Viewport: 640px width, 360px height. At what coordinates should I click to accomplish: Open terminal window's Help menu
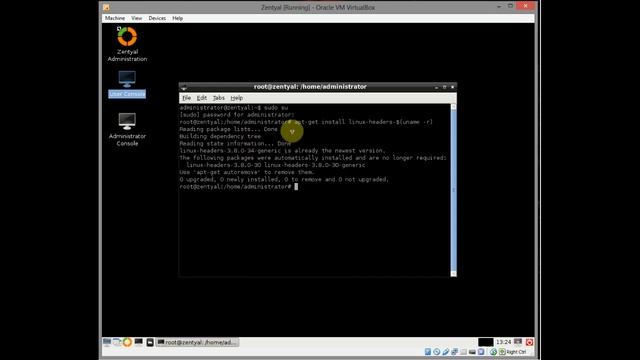point(237,98)
